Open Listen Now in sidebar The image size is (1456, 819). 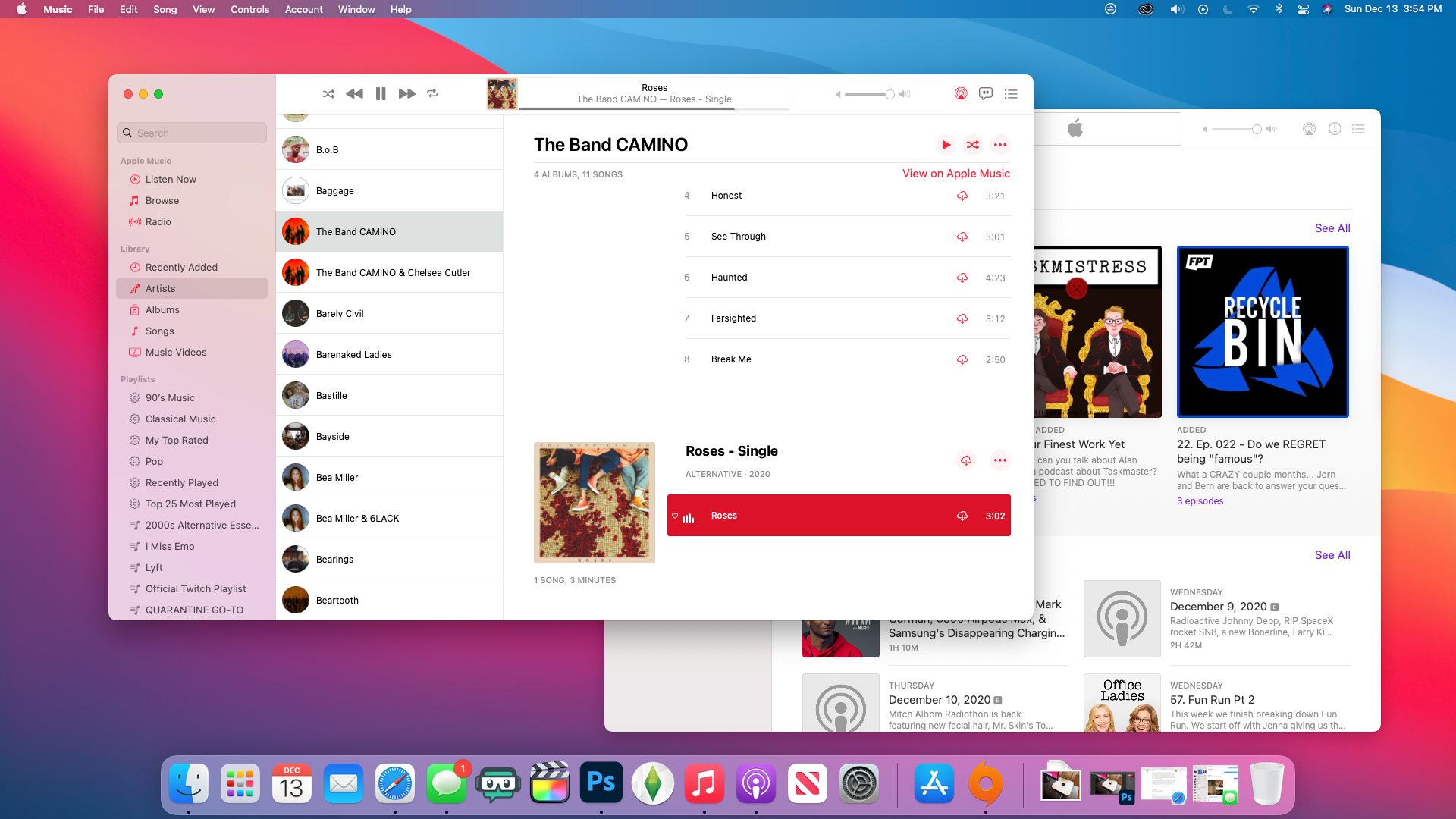click(192, 180)
